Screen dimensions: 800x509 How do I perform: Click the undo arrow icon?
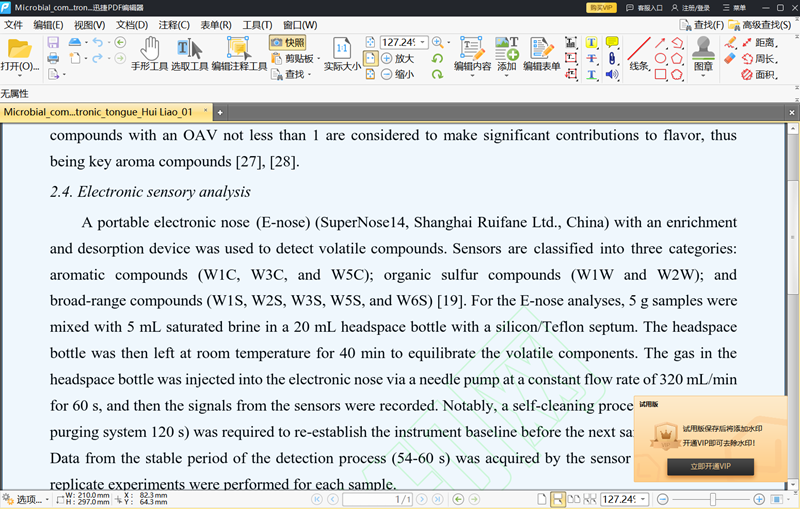click(x=97, y=42)
